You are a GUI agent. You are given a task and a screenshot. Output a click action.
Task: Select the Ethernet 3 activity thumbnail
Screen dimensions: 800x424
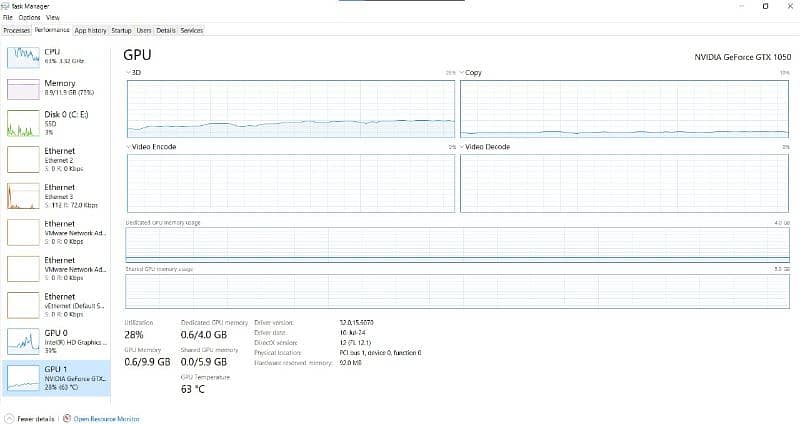[23, 195]
